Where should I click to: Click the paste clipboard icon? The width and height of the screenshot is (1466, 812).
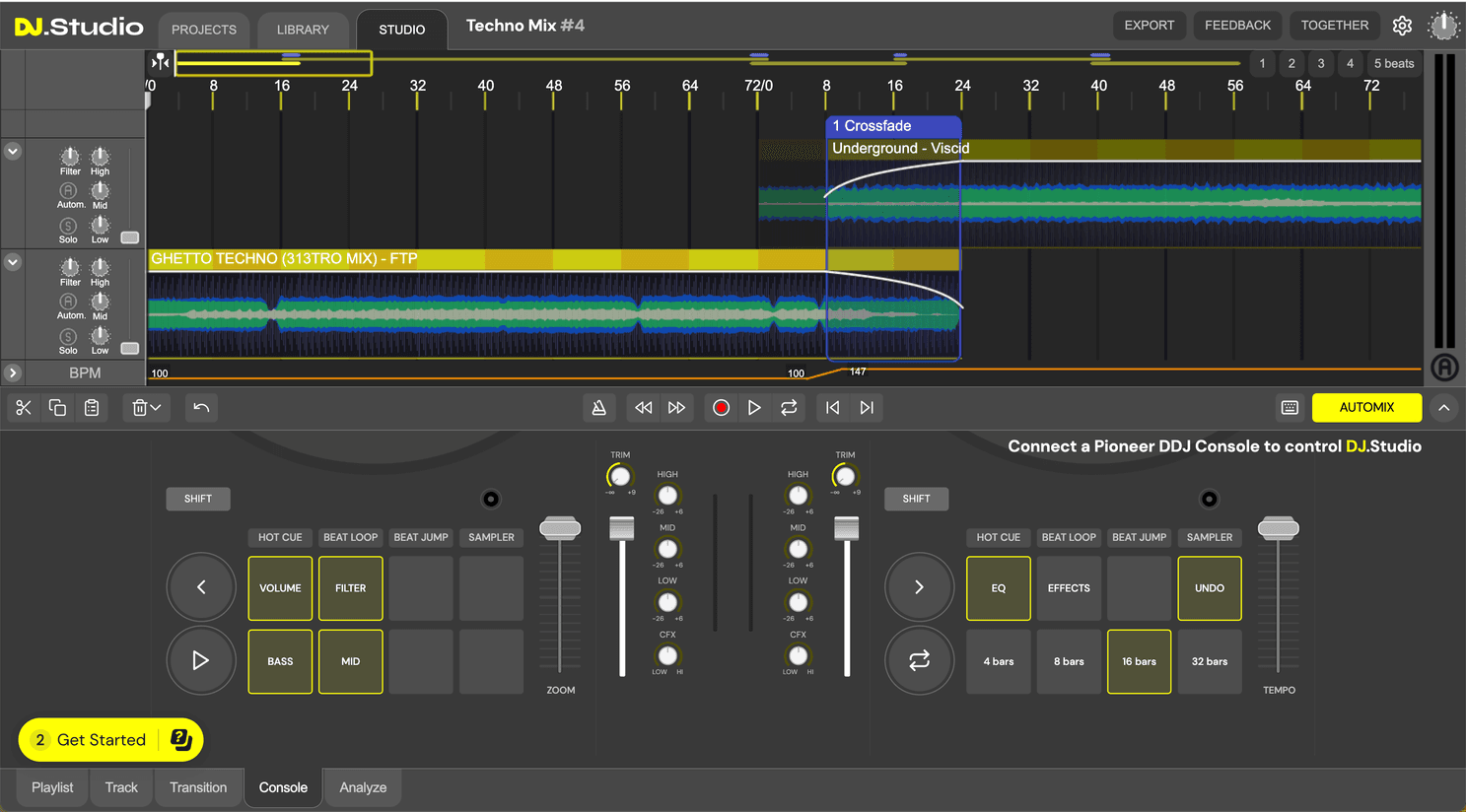click(x=92, y=408)
